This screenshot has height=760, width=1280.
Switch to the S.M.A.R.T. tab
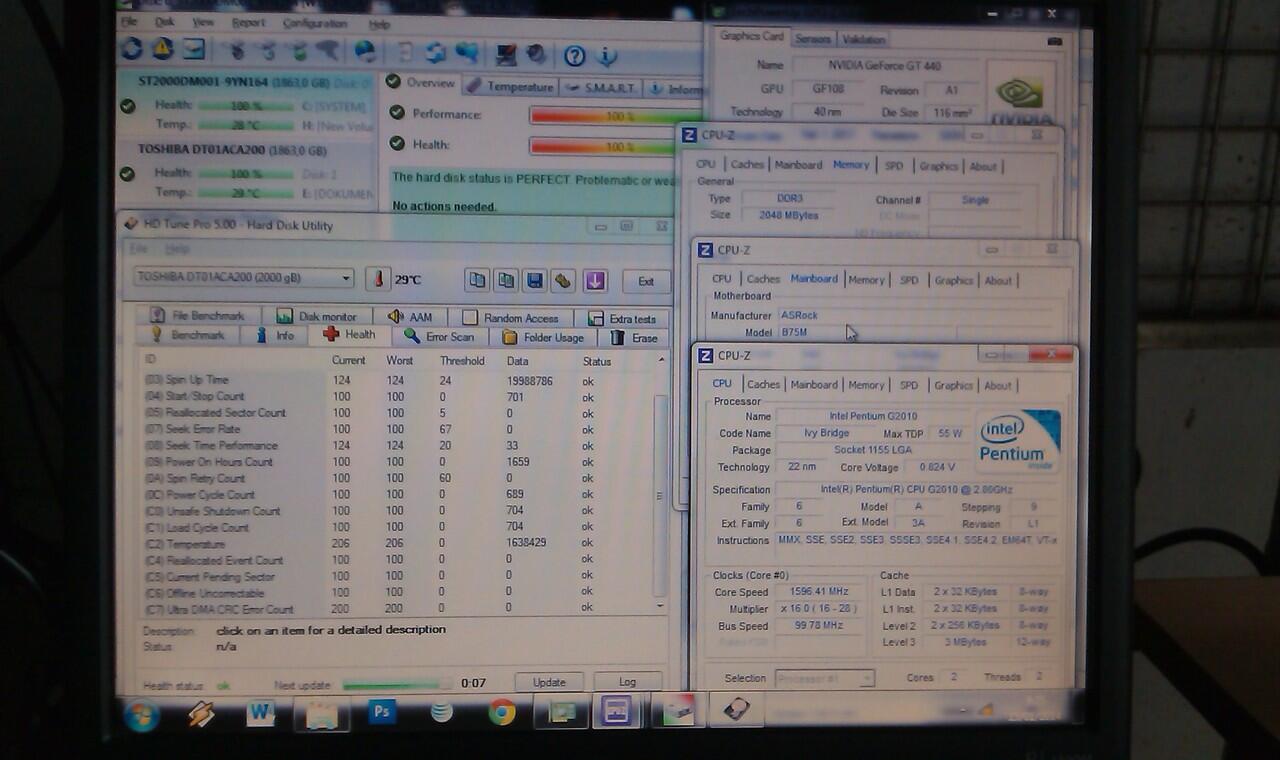pyautogui.click(x=600, y=88)
